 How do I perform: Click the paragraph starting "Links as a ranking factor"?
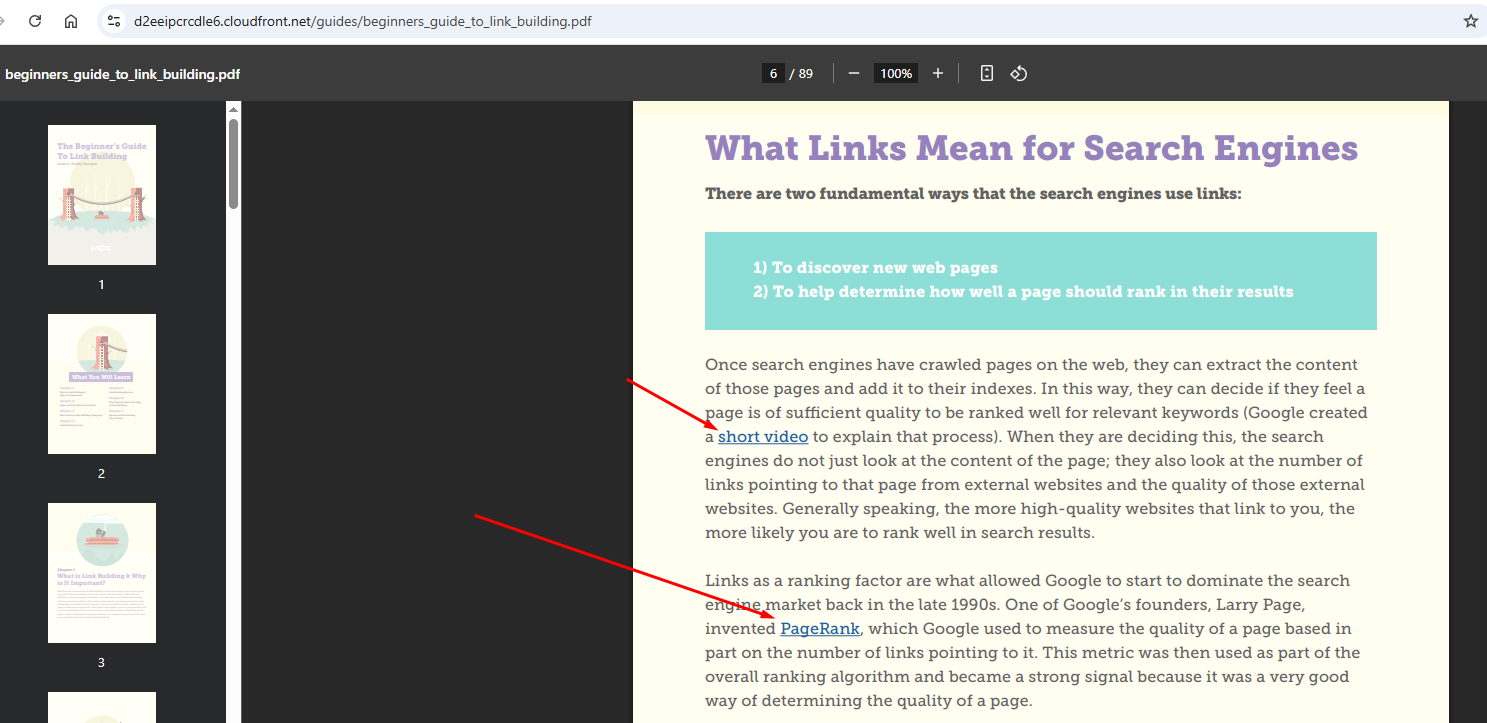(x=1032, y=641)
